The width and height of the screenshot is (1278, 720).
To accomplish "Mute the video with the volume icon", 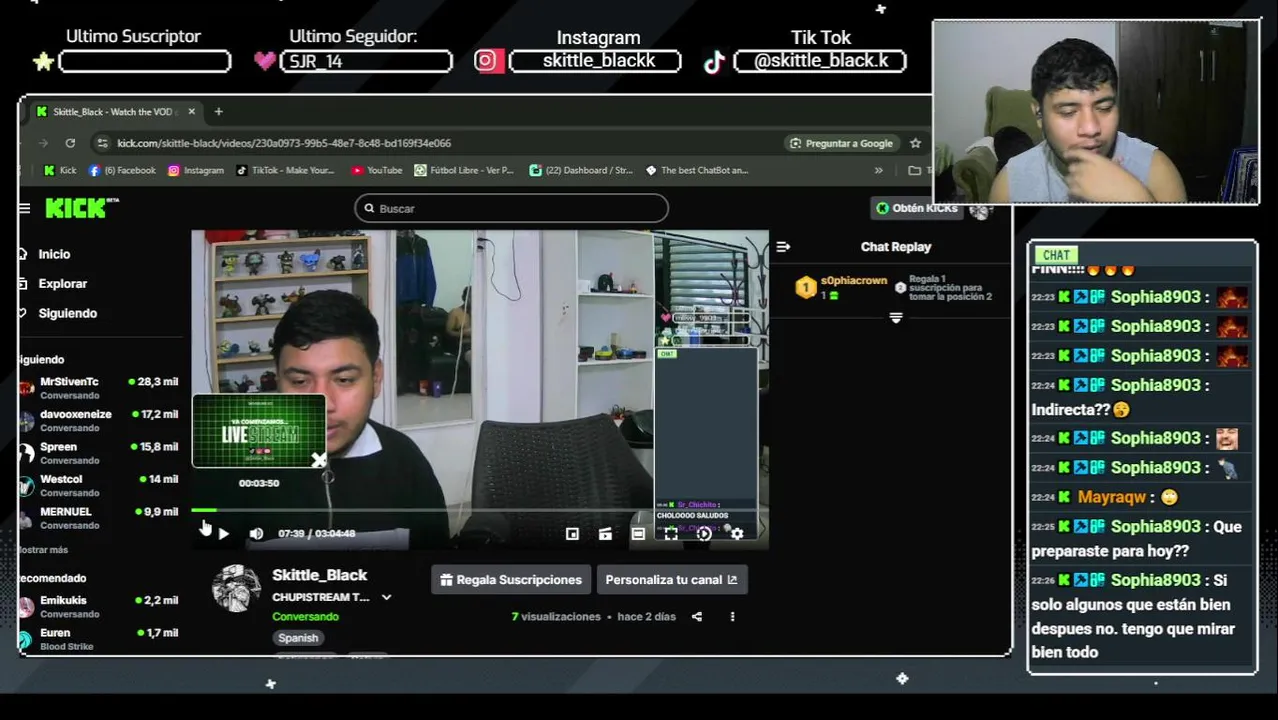I will click(256, 534).
